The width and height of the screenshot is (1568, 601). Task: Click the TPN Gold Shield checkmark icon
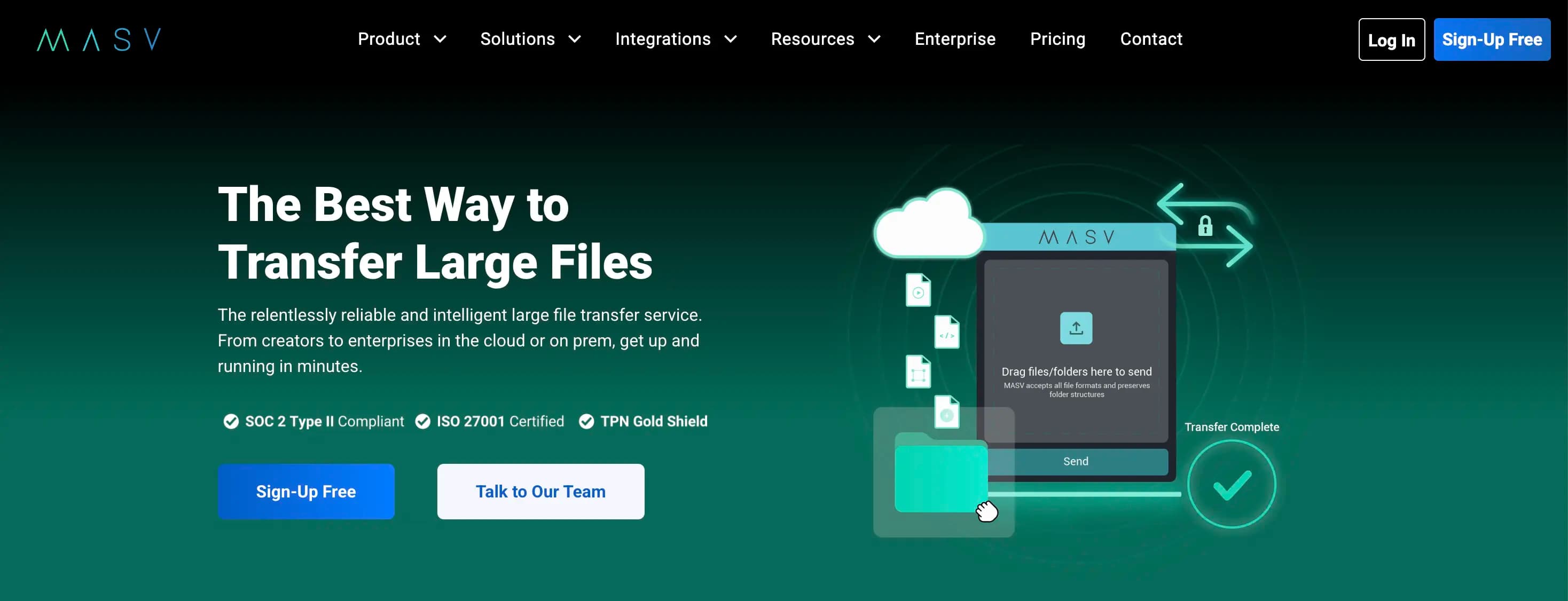coord(586,422)
